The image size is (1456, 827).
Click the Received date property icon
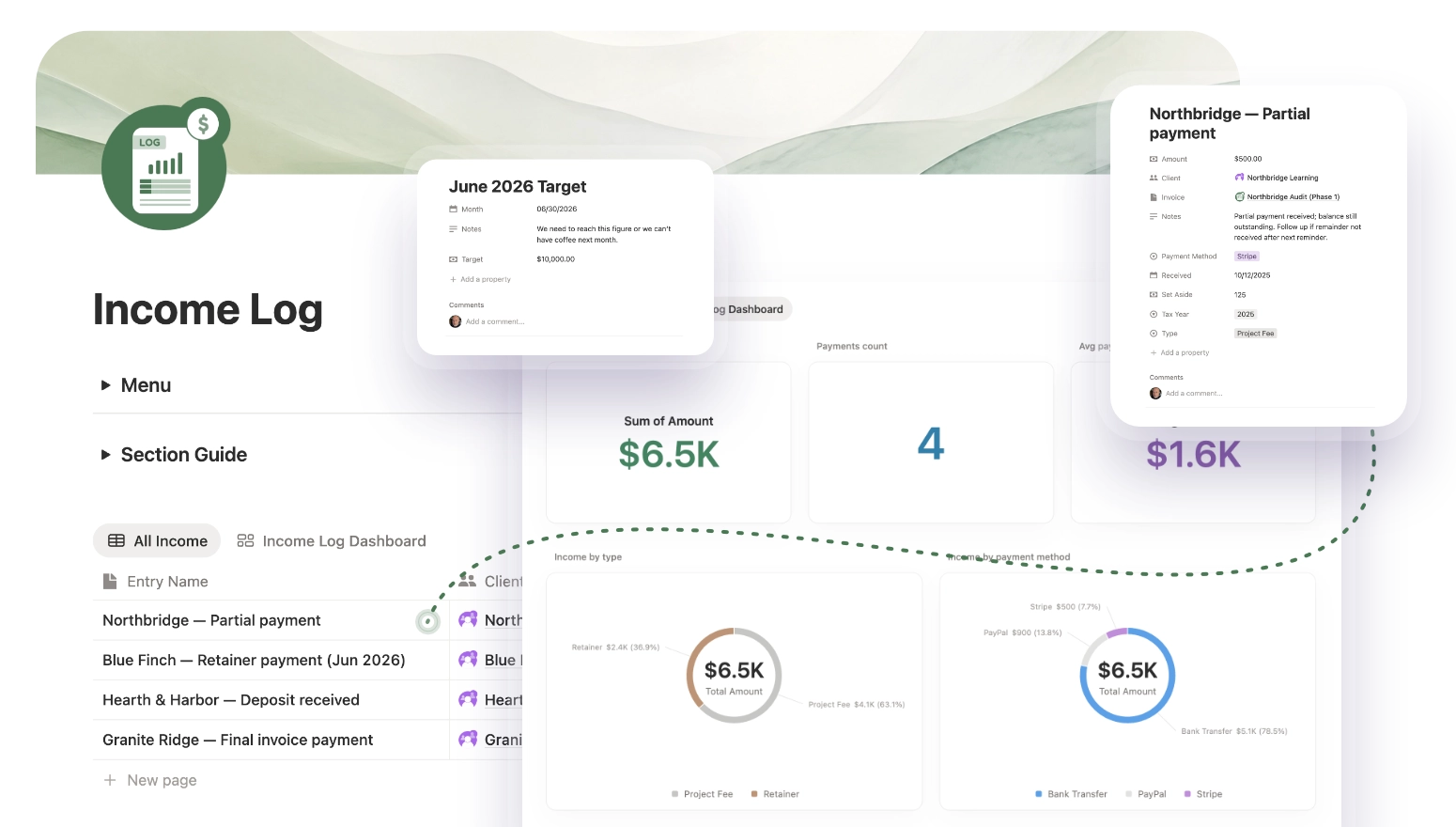coord(1154,275)
